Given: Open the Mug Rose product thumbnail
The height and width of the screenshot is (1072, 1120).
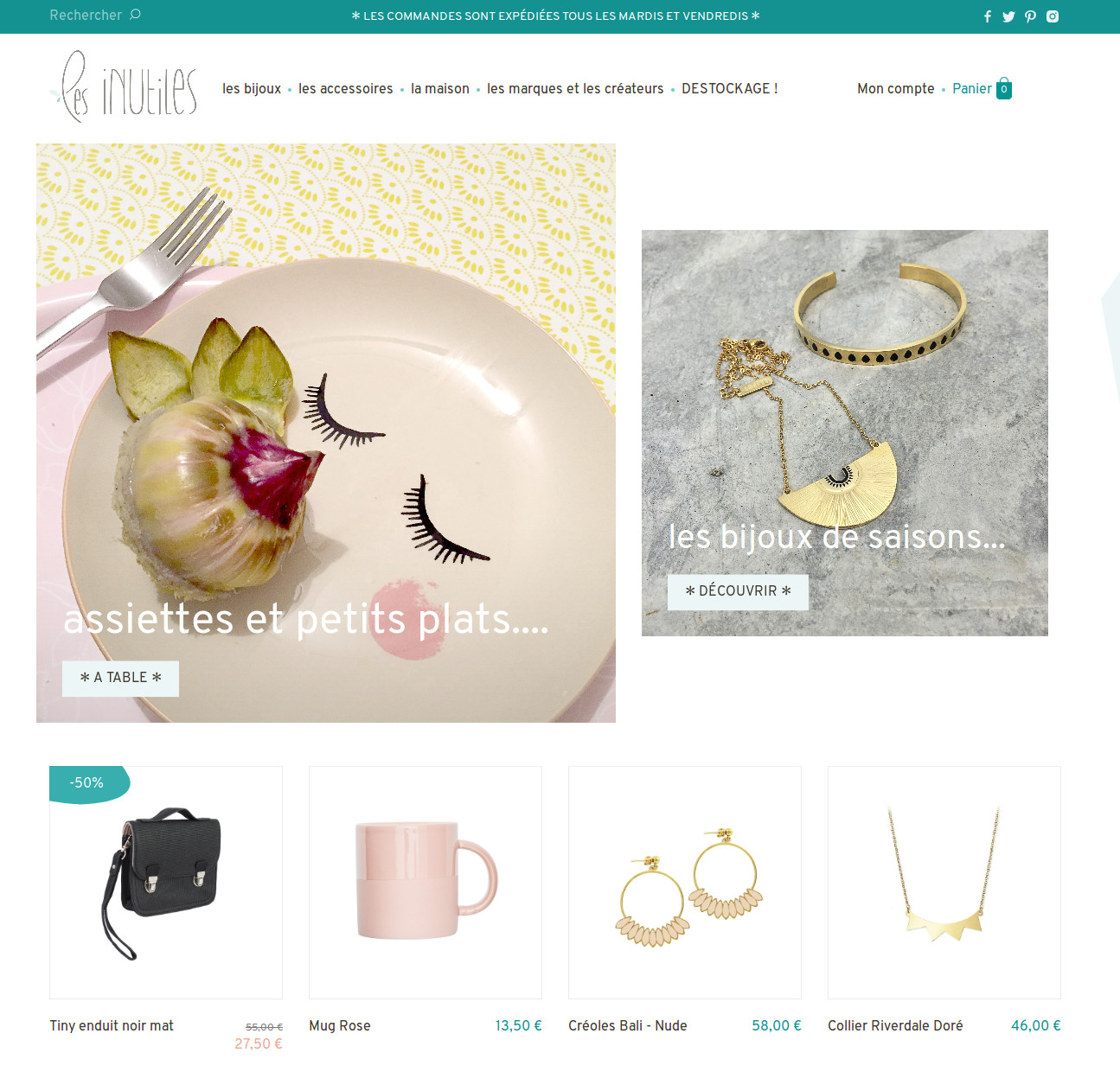Looking at the screenshot, I should click(426, 883).
